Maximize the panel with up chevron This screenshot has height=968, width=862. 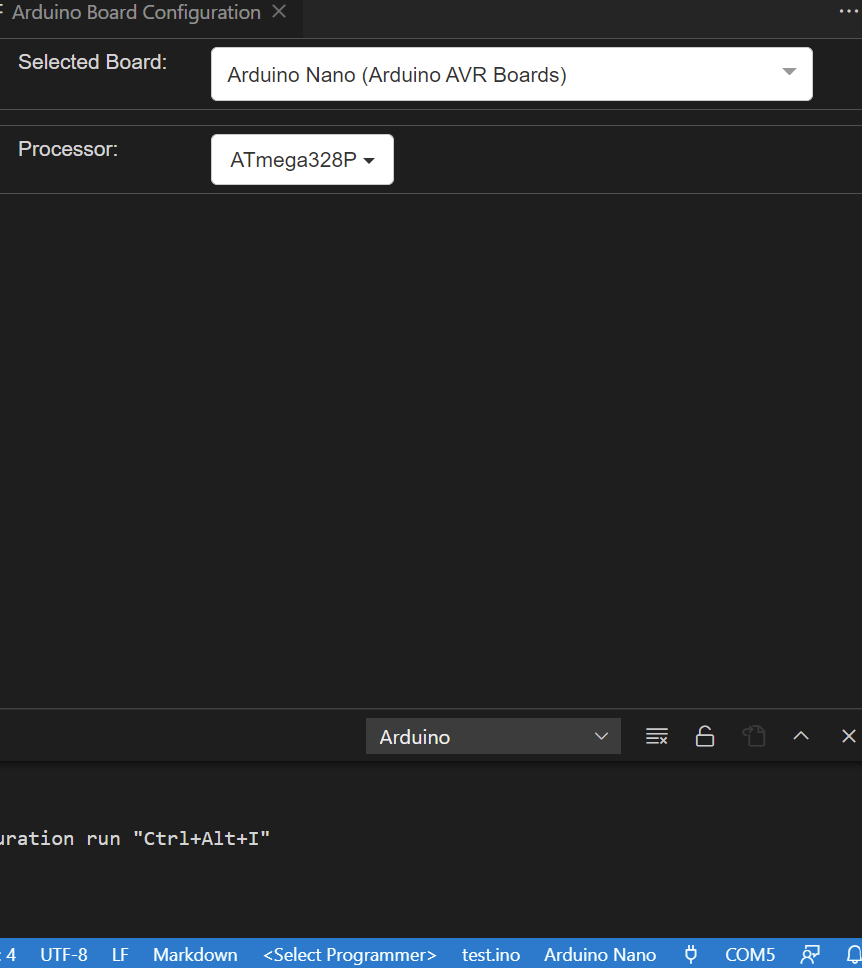coord(801,736)
